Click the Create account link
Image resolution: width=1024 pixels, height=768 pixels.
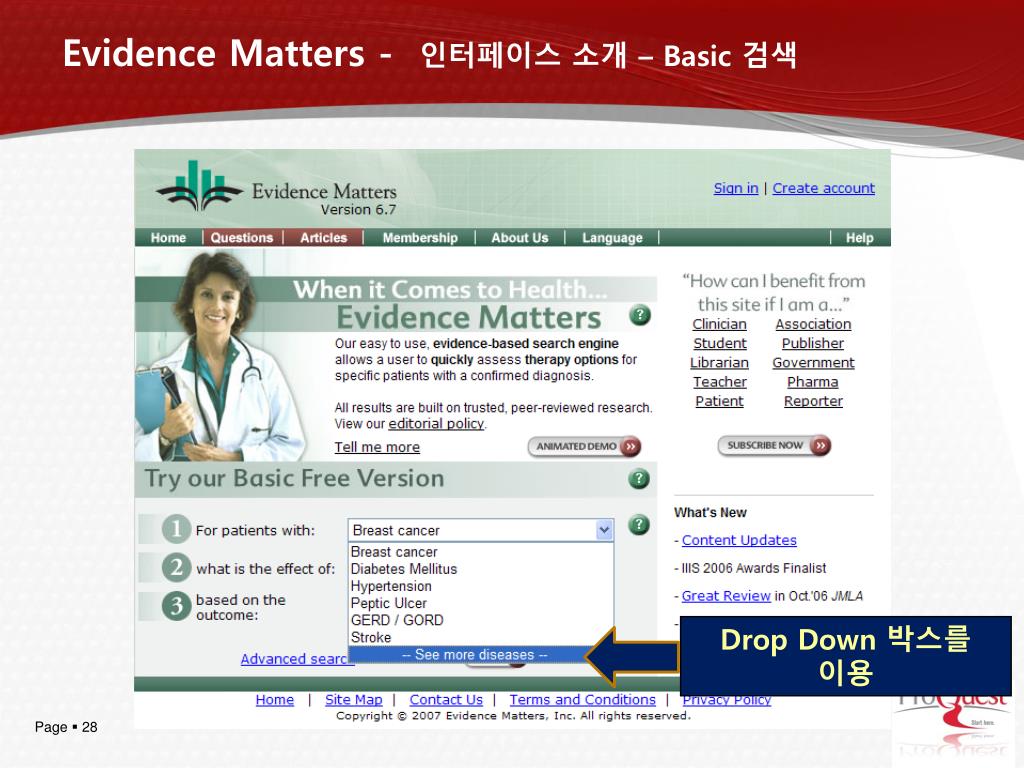[824, 188]
